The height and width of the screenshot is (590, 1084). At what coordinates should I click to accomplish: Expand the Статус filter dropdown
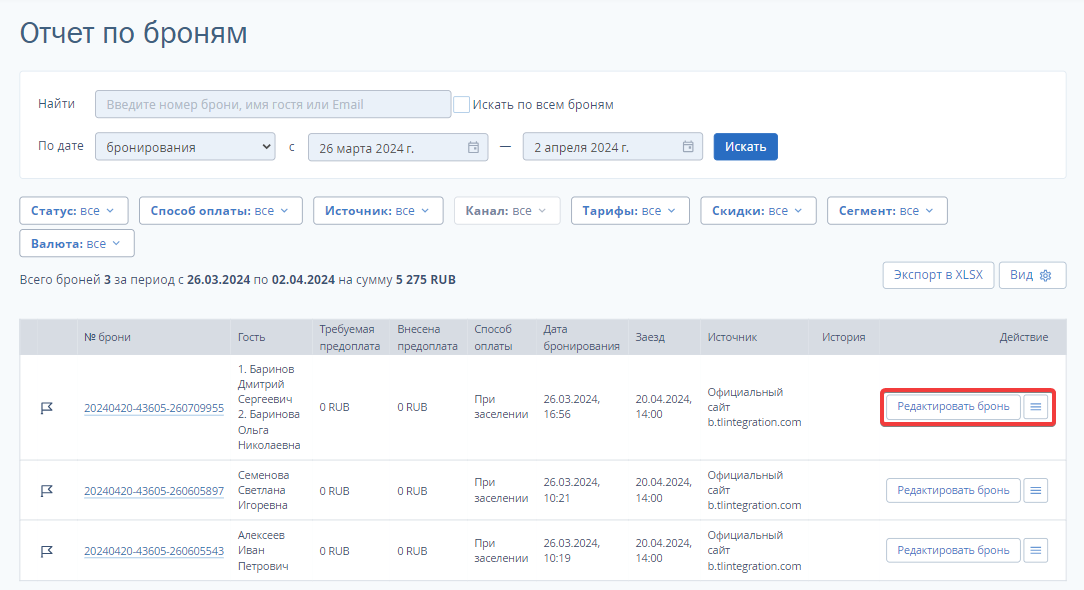tap(74, 211)
